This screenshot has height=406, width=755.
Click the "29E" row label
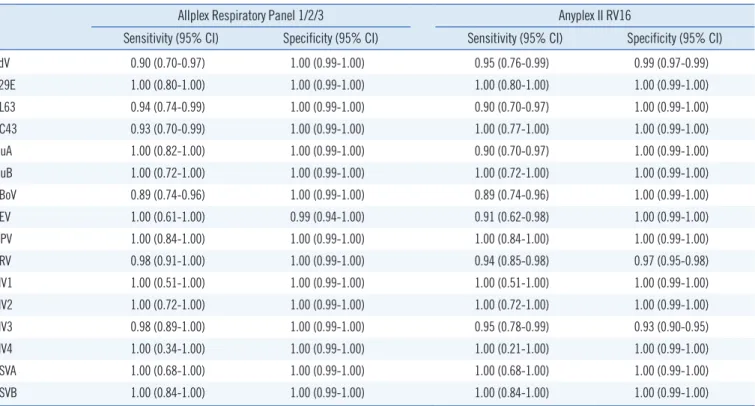click(x=8, y=85)
